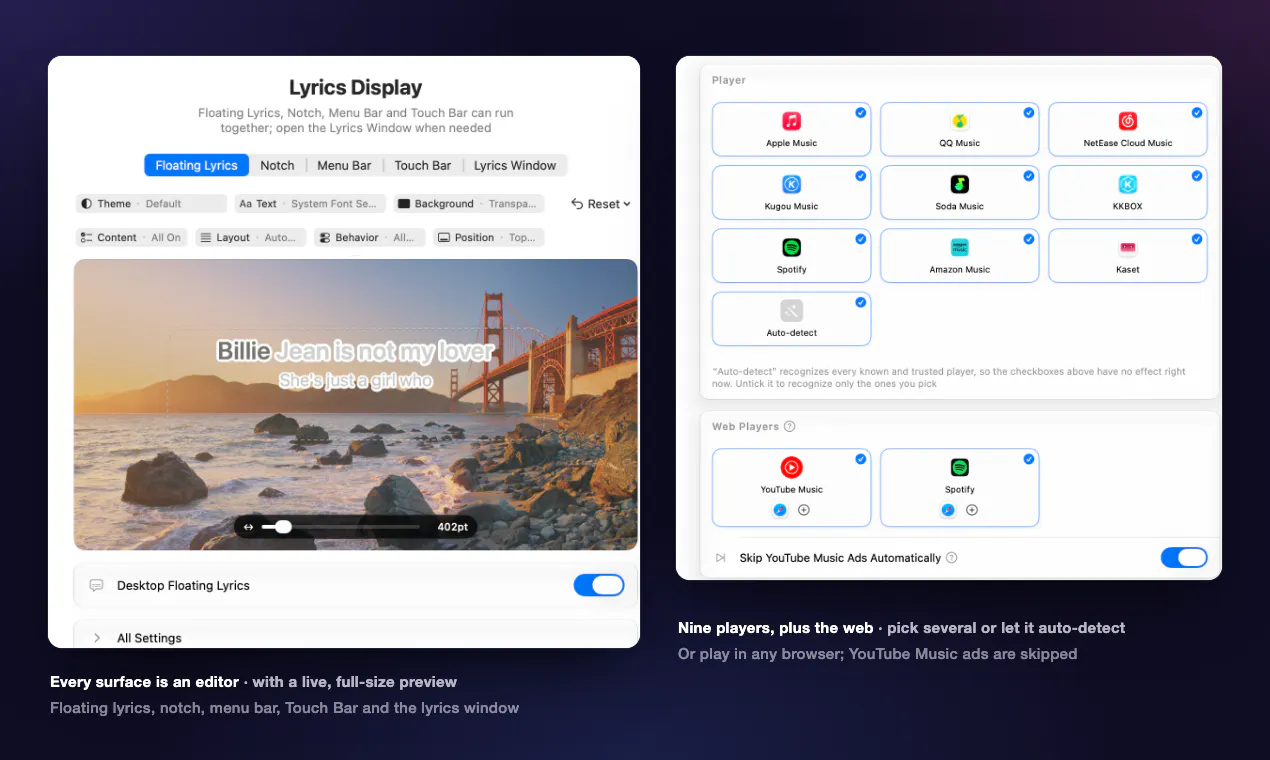The height and width of the screenshot is (760, 1270).
Task: Add a browser with plus under YouTube Music
Action: point(803,510)
